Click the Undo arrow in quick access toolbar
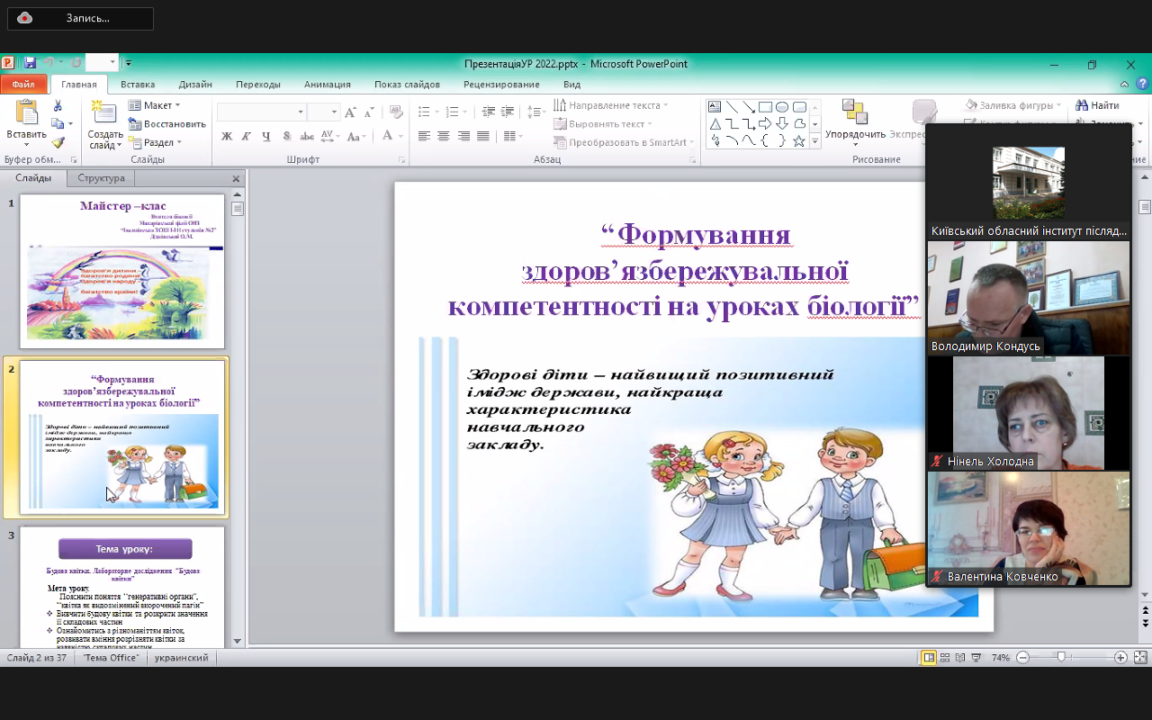The height and width of the screenshot is (720, 1152). 48,63
